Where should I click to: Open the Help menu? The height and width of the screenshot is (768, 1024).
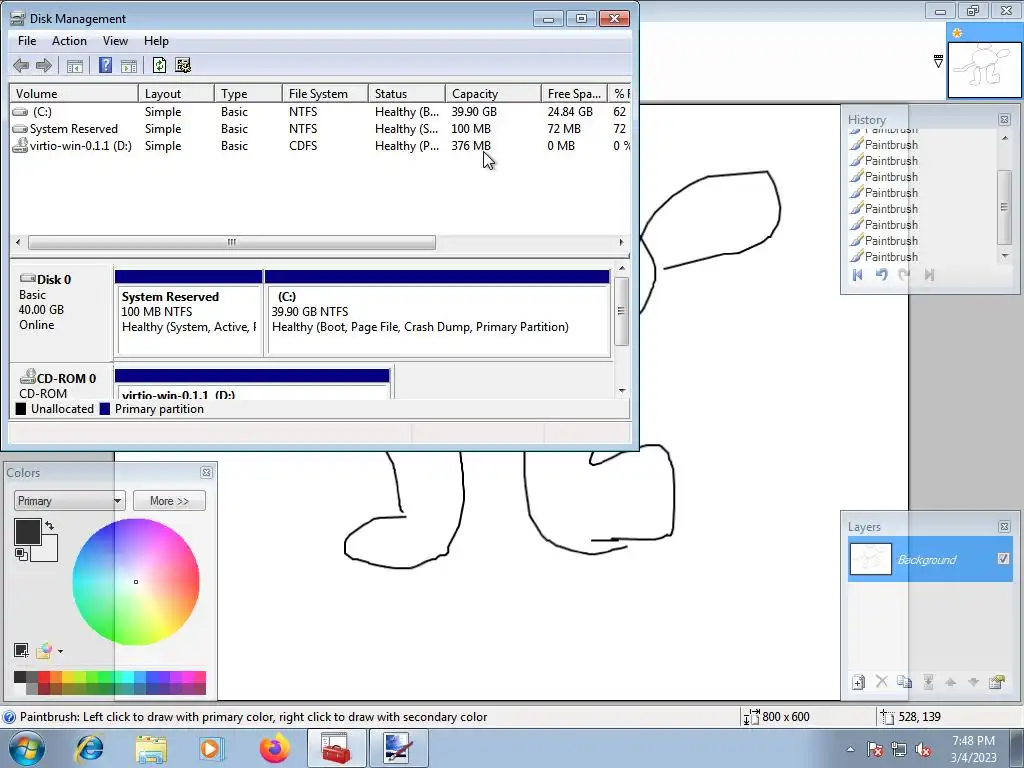coord(156,40)
